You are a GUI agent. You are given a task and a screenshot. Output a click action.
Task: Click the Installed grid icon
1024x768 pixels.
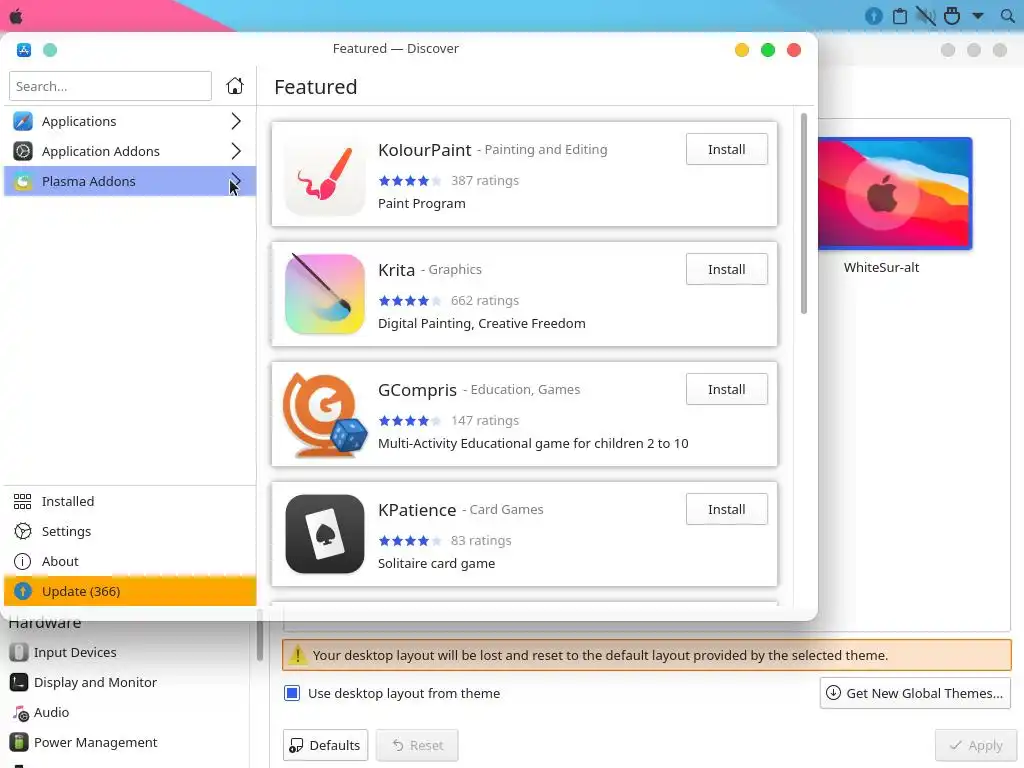22,501
